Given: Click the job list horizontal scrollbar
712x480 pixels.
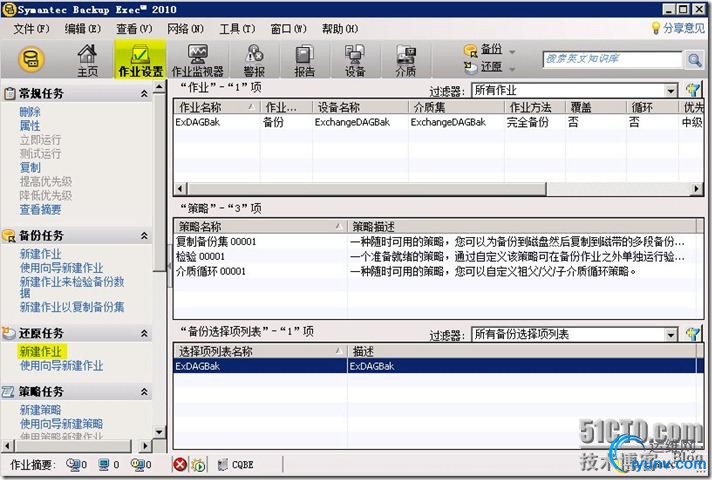Looking at the screenshot, I should (x=366, y=188).
